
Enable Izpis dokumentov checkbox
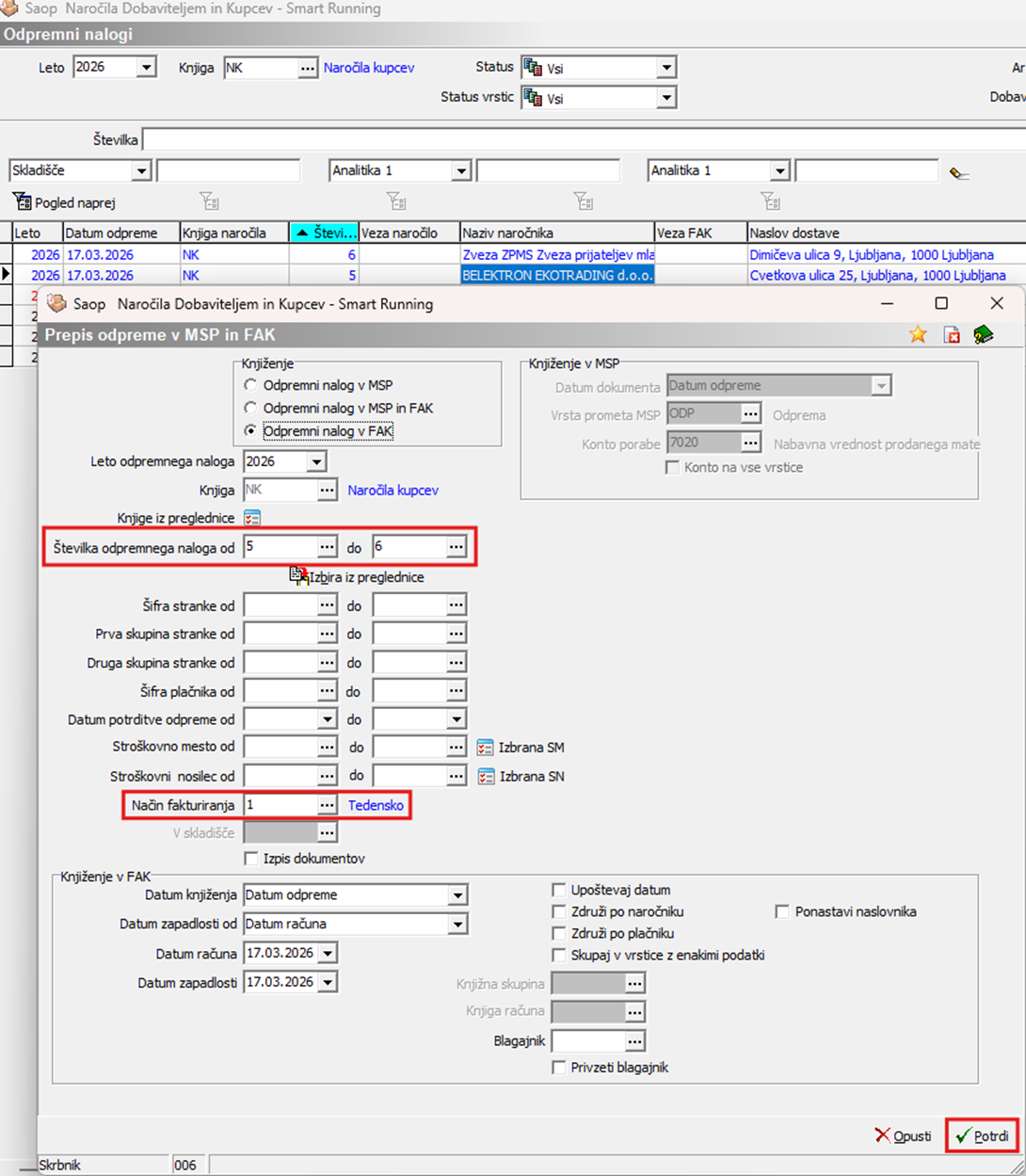251,859
